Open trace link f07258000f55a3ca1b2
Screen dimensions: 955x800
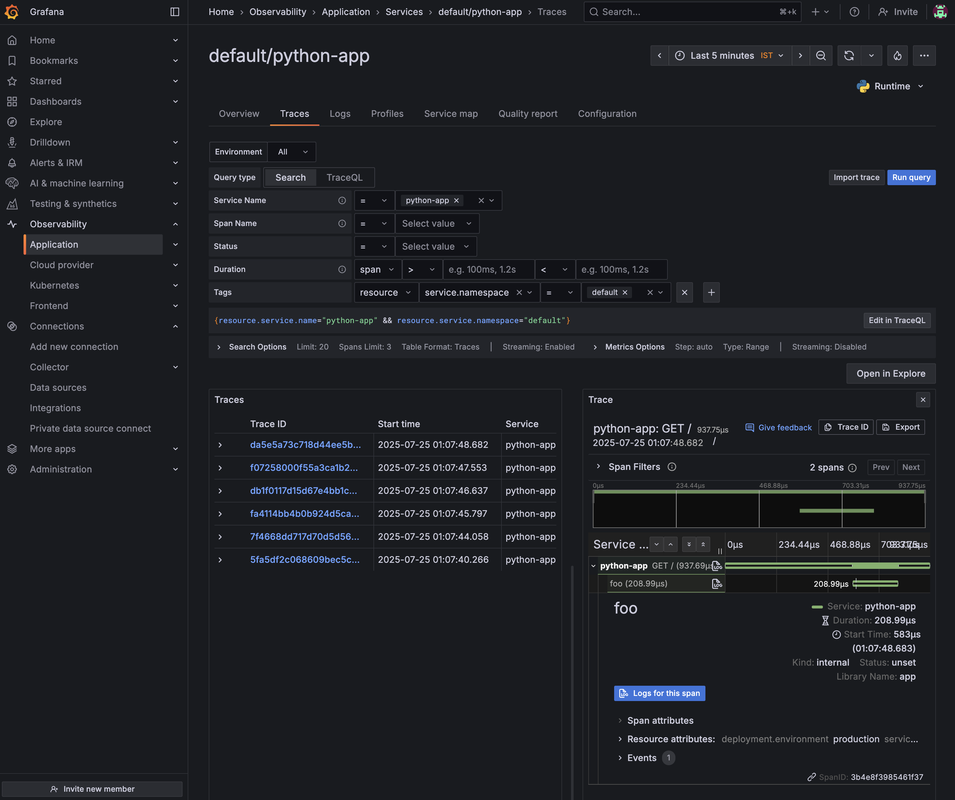[304, 468]
